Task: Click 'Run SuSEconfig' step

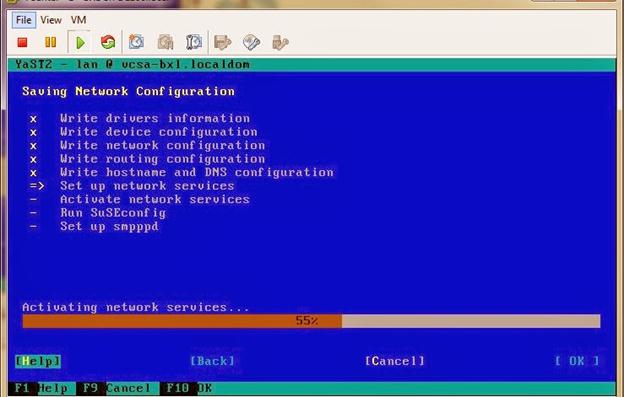Action: tap(113, 213)
